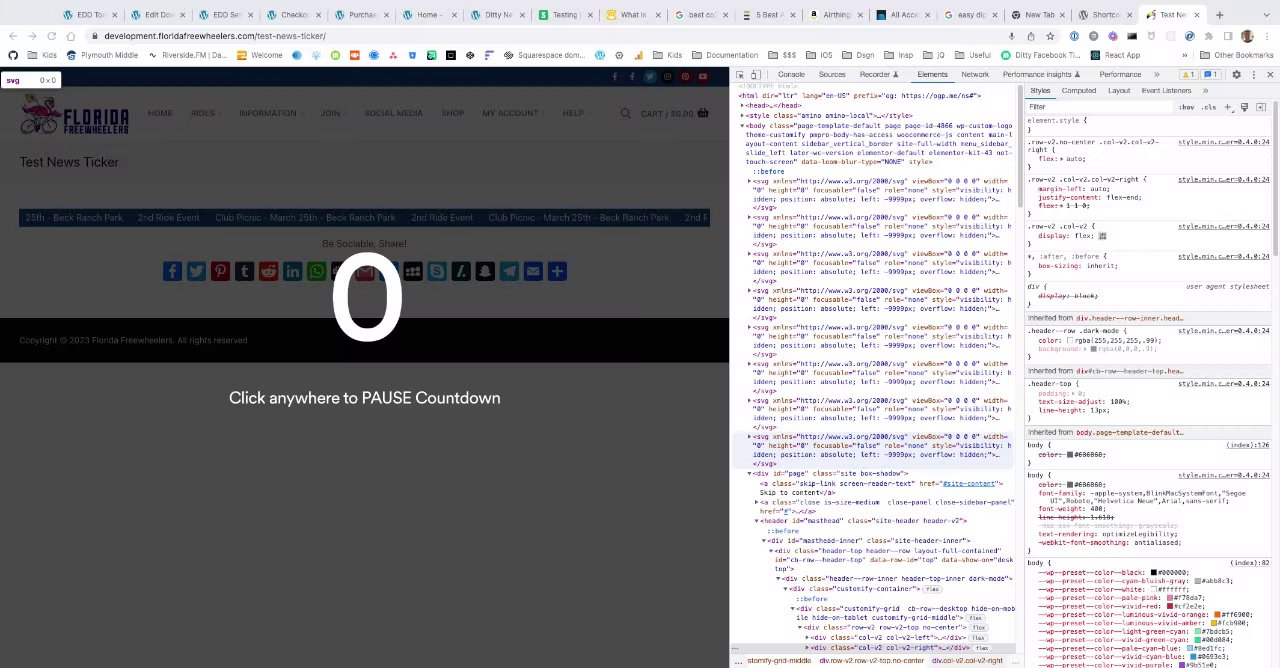The image size is (1280, 668).
Task: Collapse the div id page node
Action: pyautogui.click(x=750, y=474)
